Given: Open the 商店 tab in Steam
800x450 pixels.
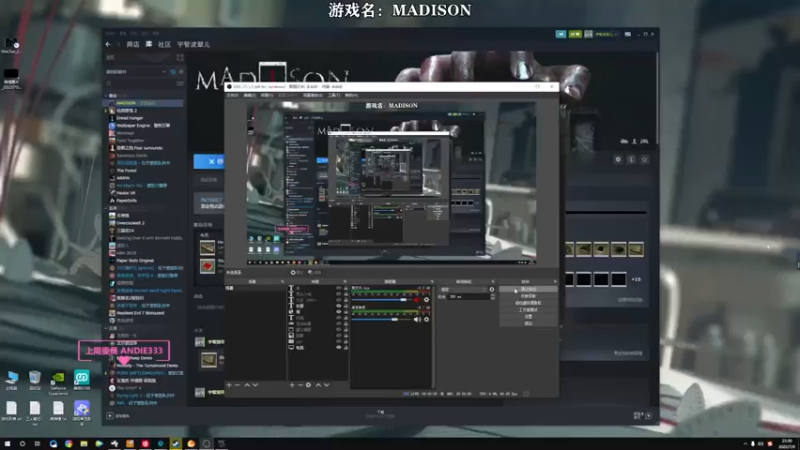Looking at the screenshot, I should 133,44.
